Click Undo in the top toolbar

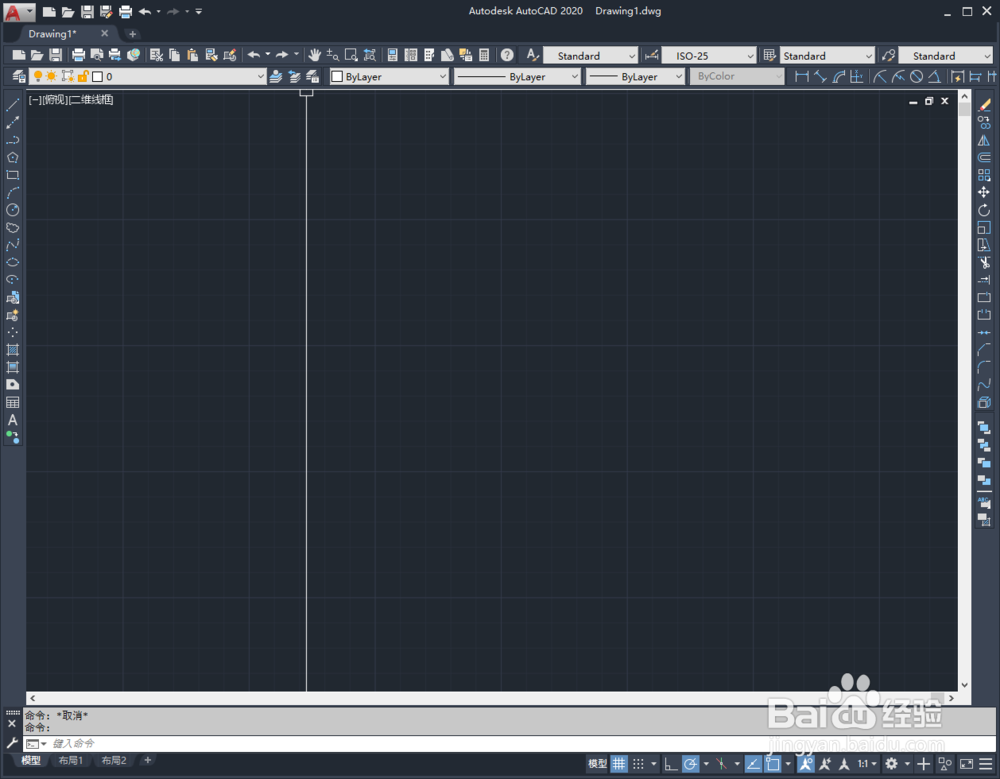tap(146, 11)
